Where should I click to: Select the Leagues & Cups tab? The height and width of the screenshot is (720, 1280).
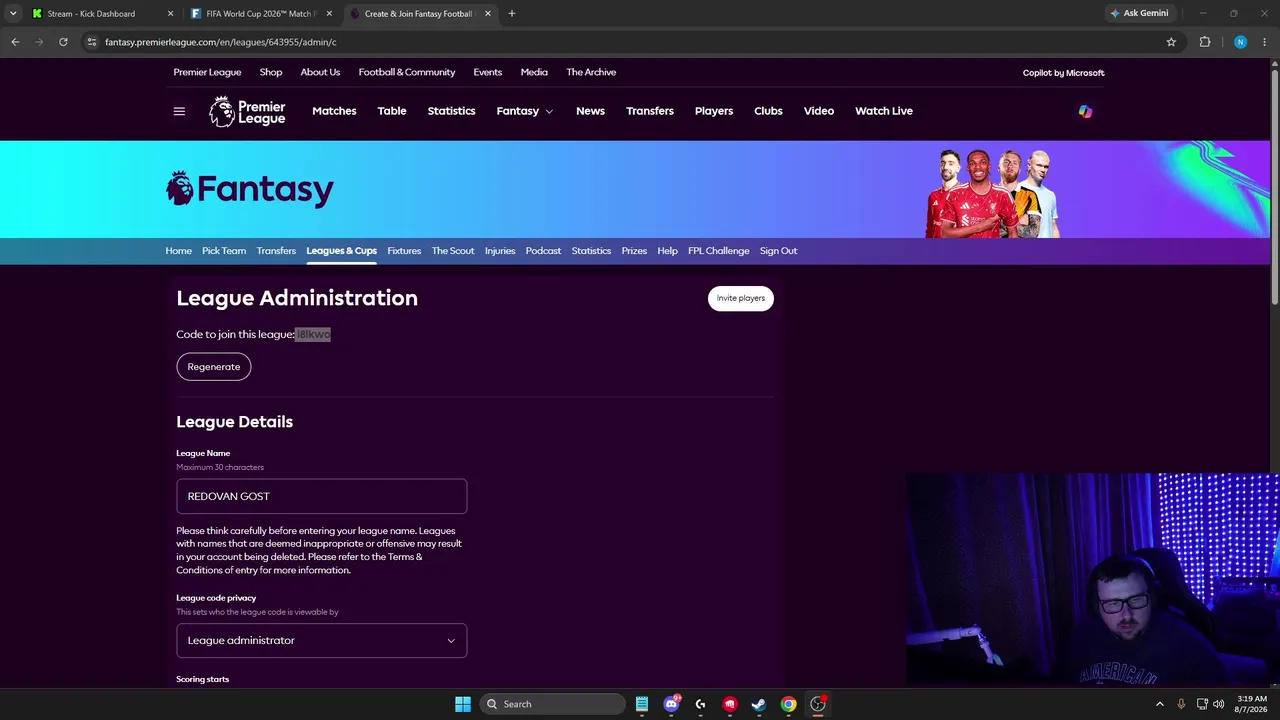click(x=342, y=251)
